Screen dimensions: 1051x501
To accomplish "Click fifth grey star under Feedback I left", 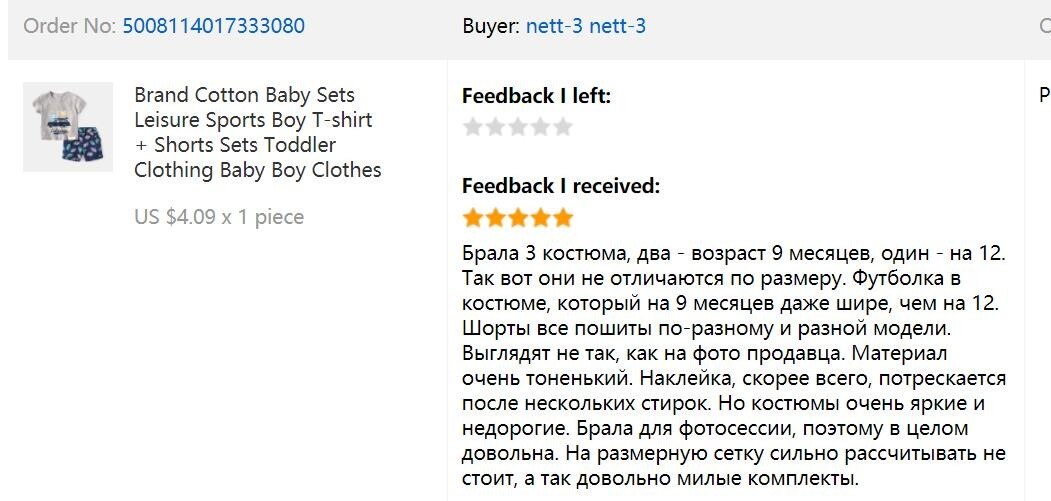I will 563,127.
